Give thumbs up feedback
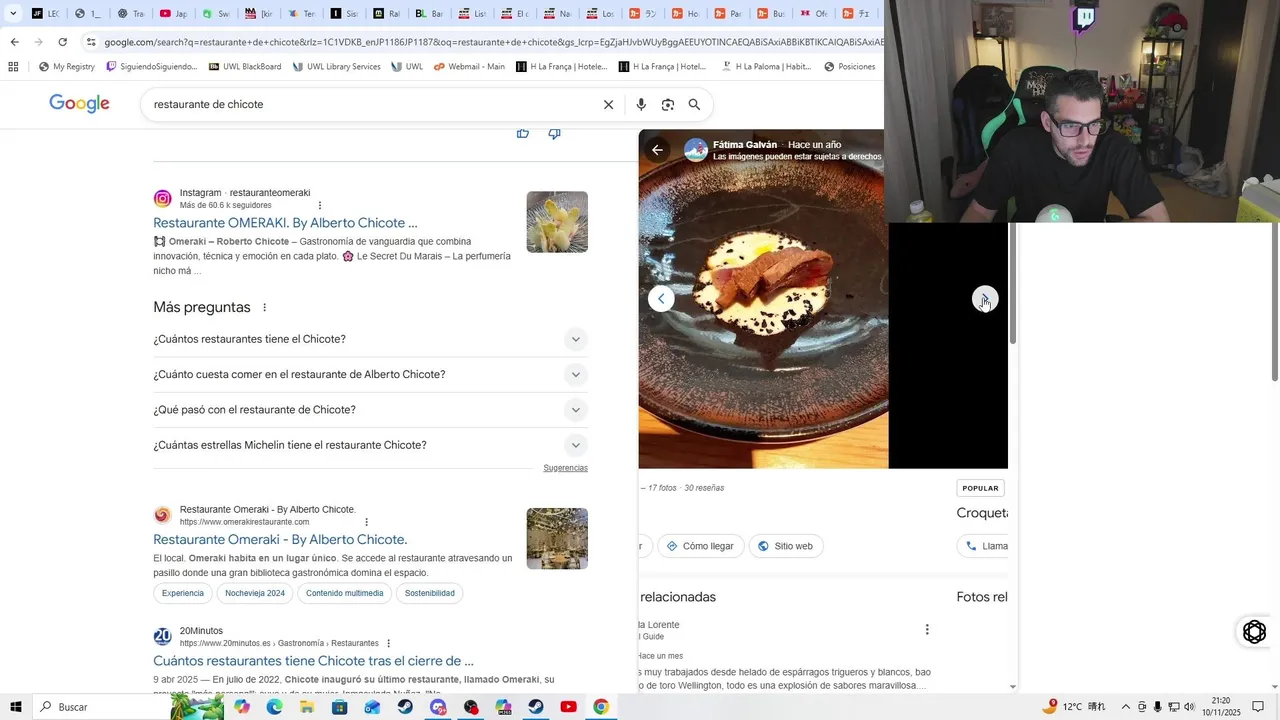Screen dimensions: 1280x720 coord(523,133)
